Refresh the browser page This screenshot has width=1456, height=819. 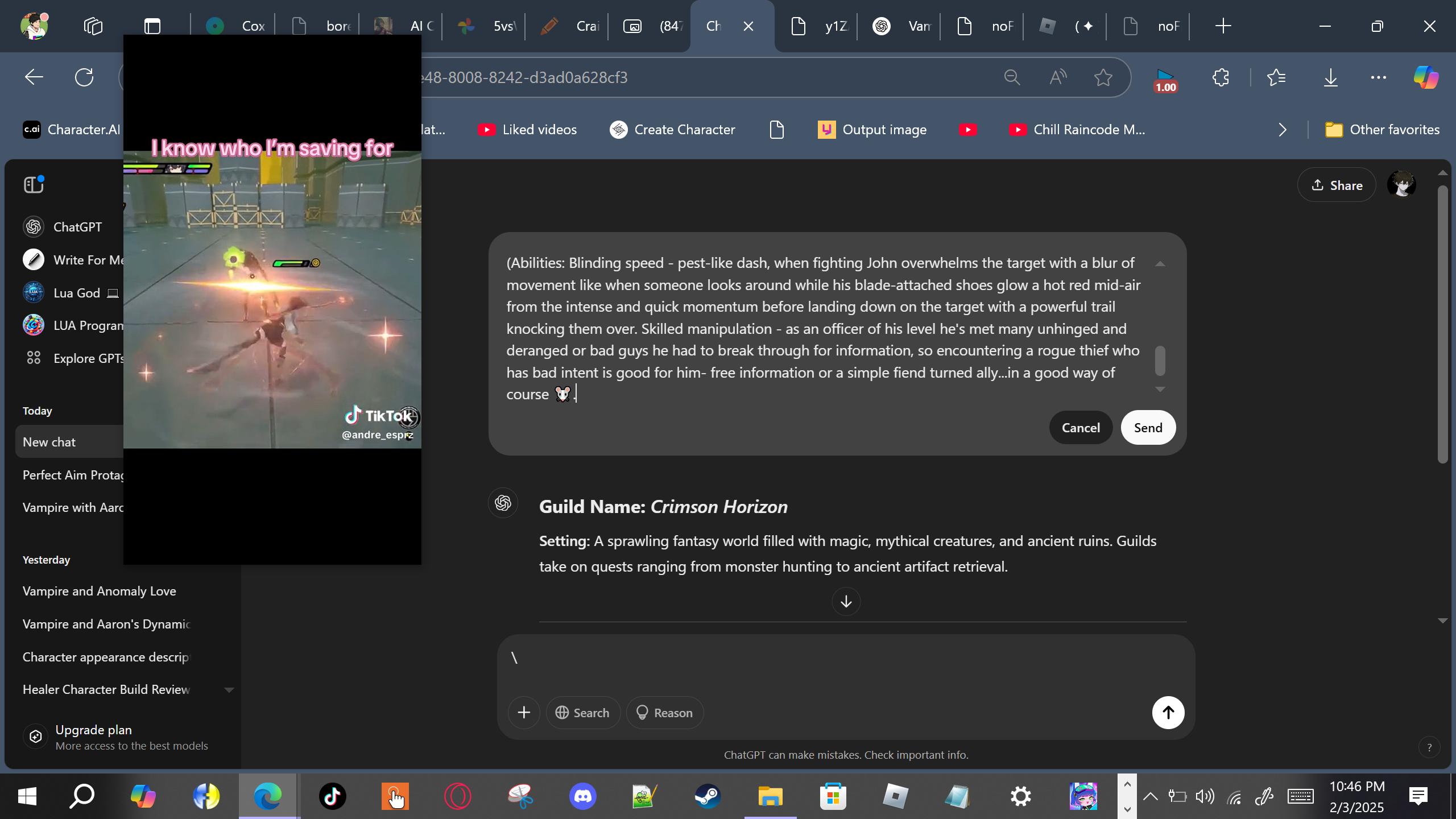[x=84, y=77]
